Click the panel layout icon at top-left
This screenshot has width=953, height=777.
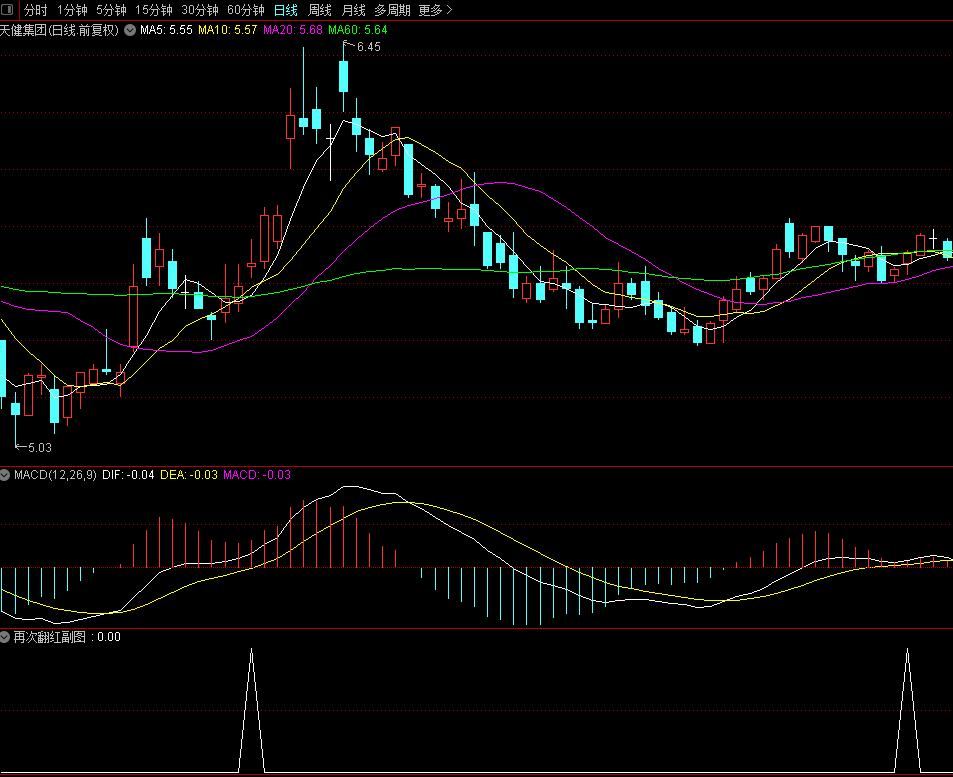click(9, 10)
